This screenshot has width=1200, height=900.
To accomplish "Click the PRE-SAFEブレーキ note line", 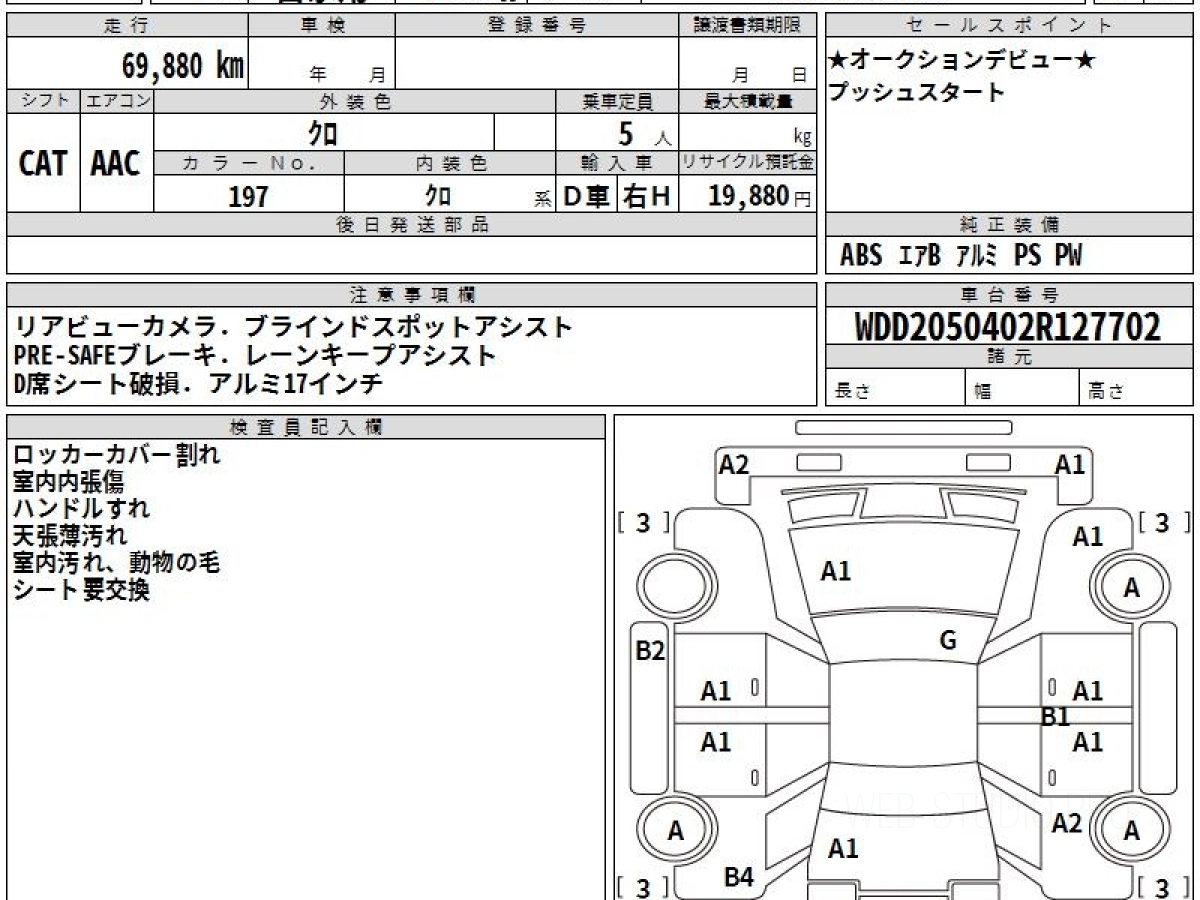I will (x=255, y=355).
